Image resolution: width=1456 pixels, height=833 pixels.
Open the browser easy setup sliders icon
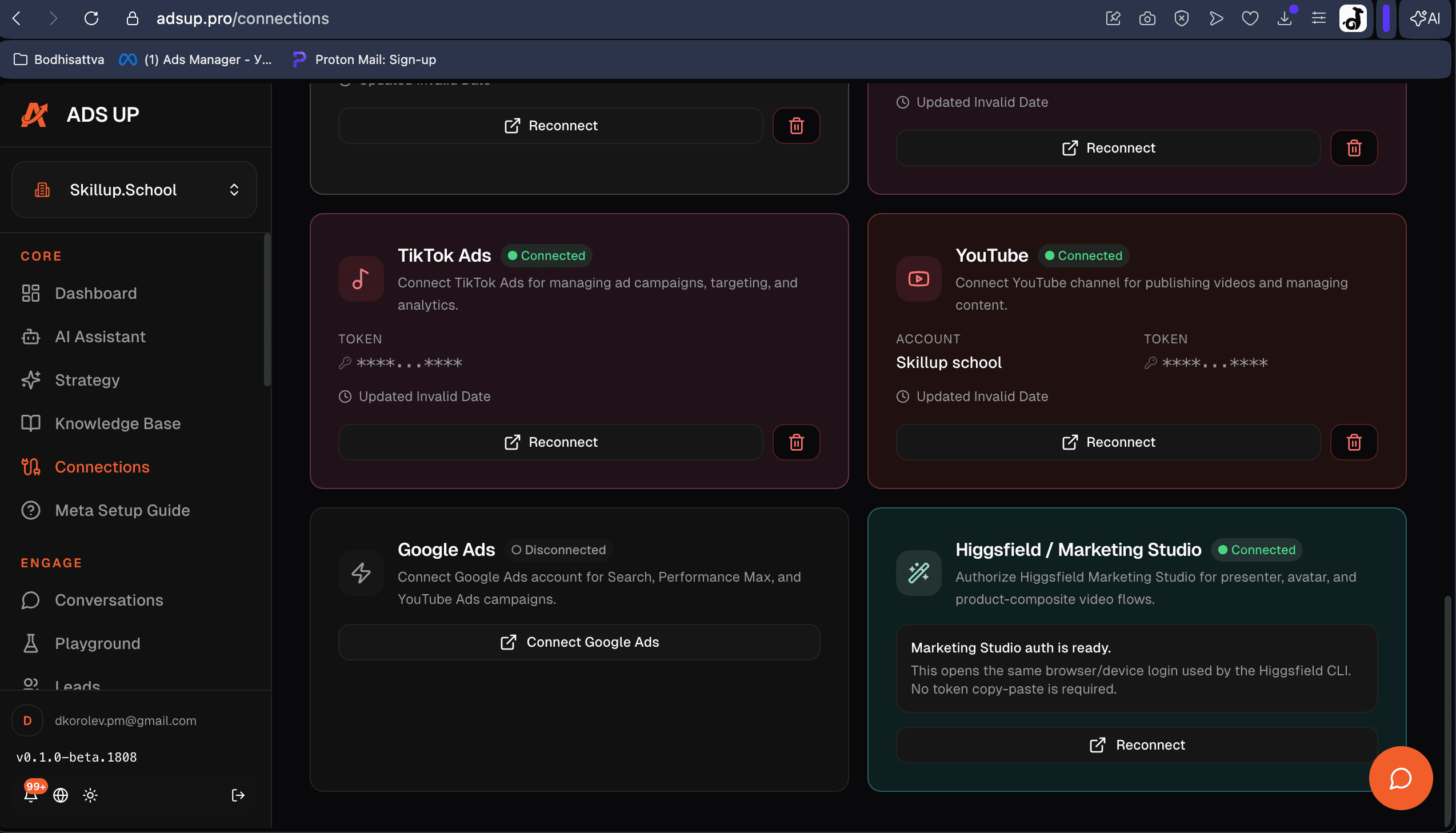point(1319,18)
